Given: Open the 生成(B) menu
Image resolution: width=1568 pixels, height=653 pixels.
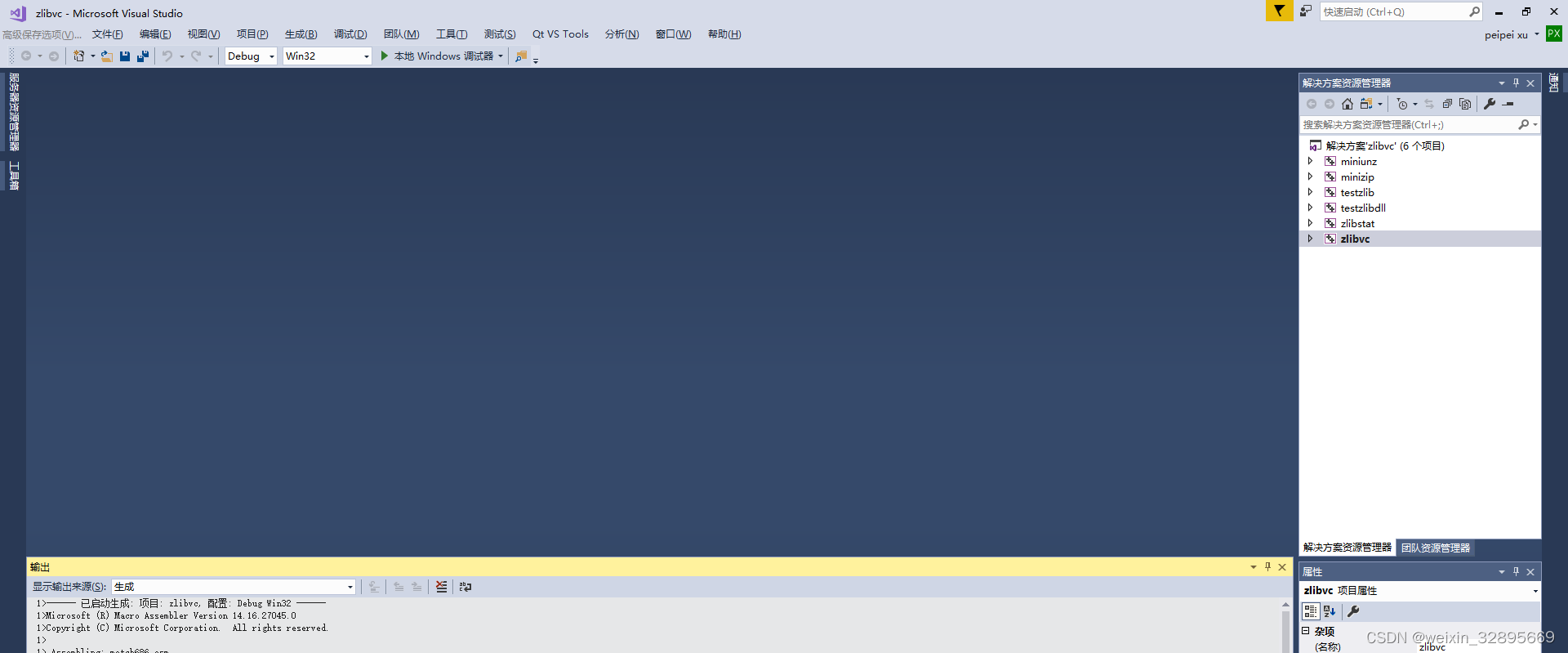Looking at the screenshot, I should point(301,34).
